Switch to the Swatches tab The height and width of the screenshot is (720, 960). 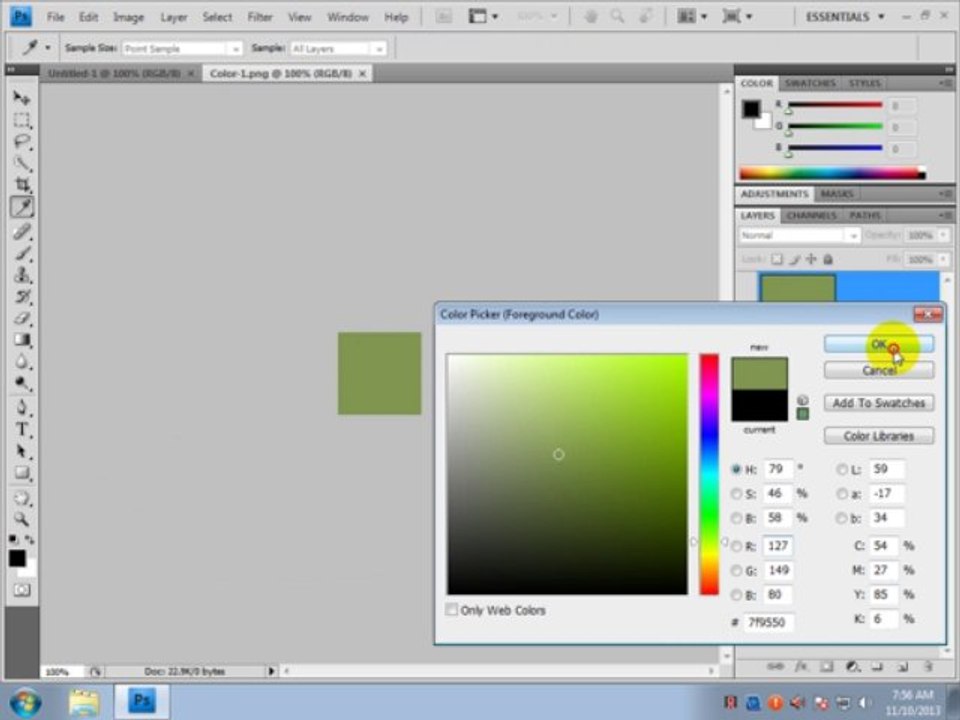tap(810, 83)
